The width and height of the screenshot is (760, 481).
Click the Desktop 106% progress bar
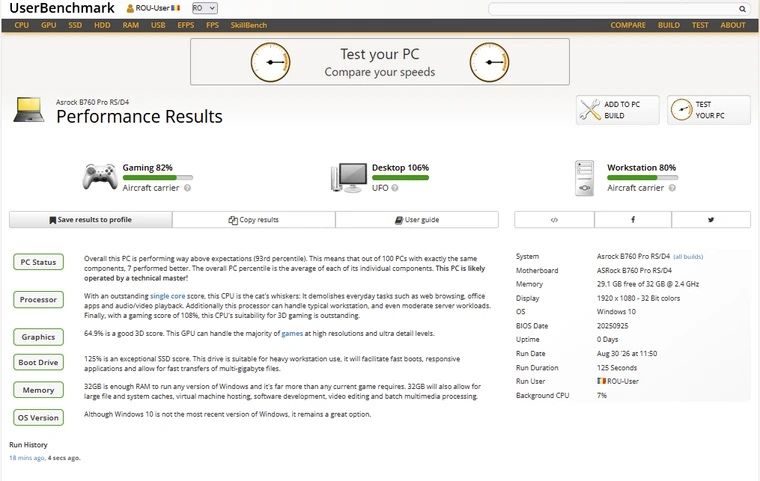tap(400, 177)
